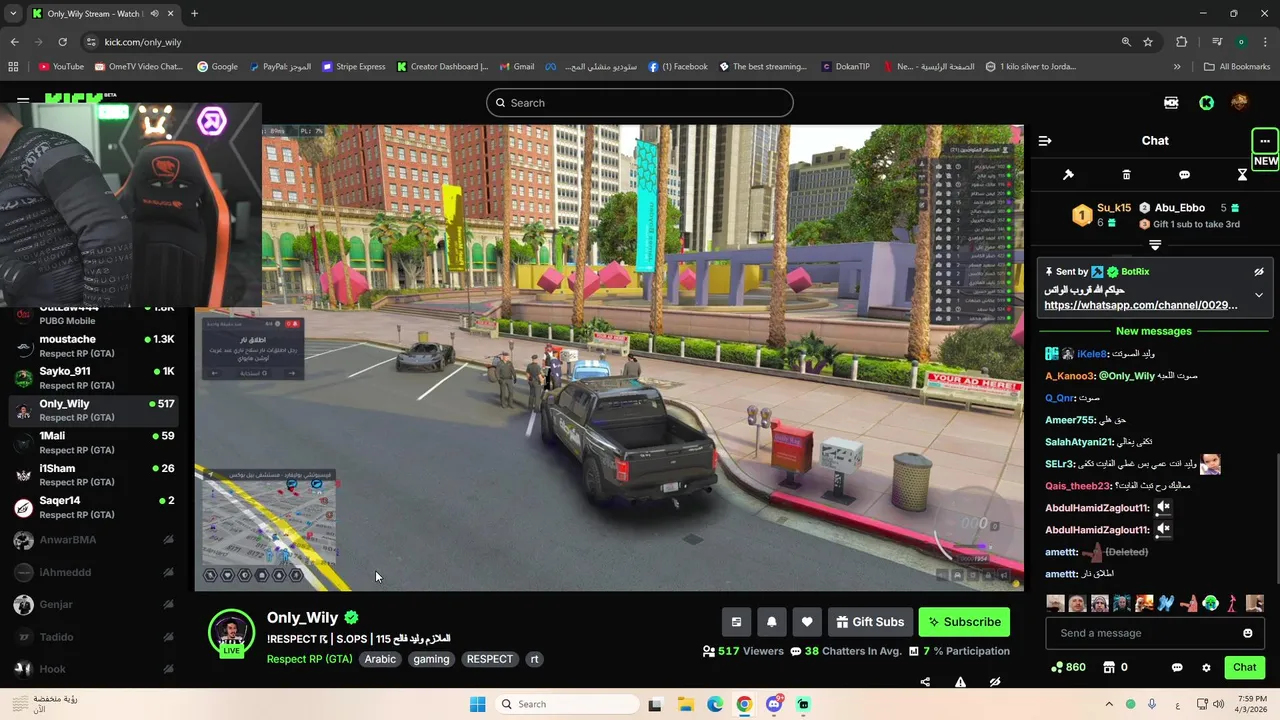Share the stream via share icon

pos(925,682)
